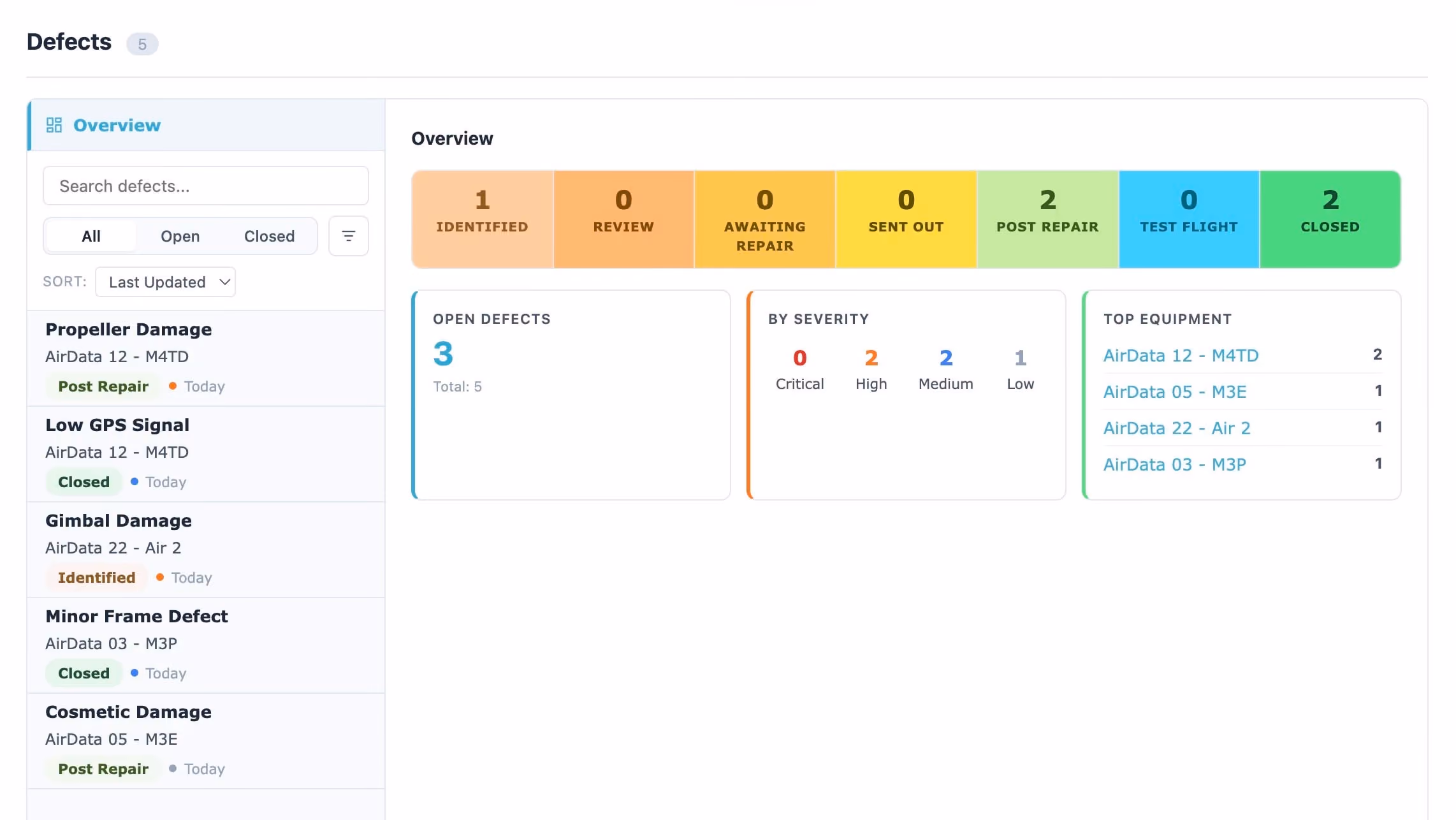Click the High severity count

coord(871,358)
